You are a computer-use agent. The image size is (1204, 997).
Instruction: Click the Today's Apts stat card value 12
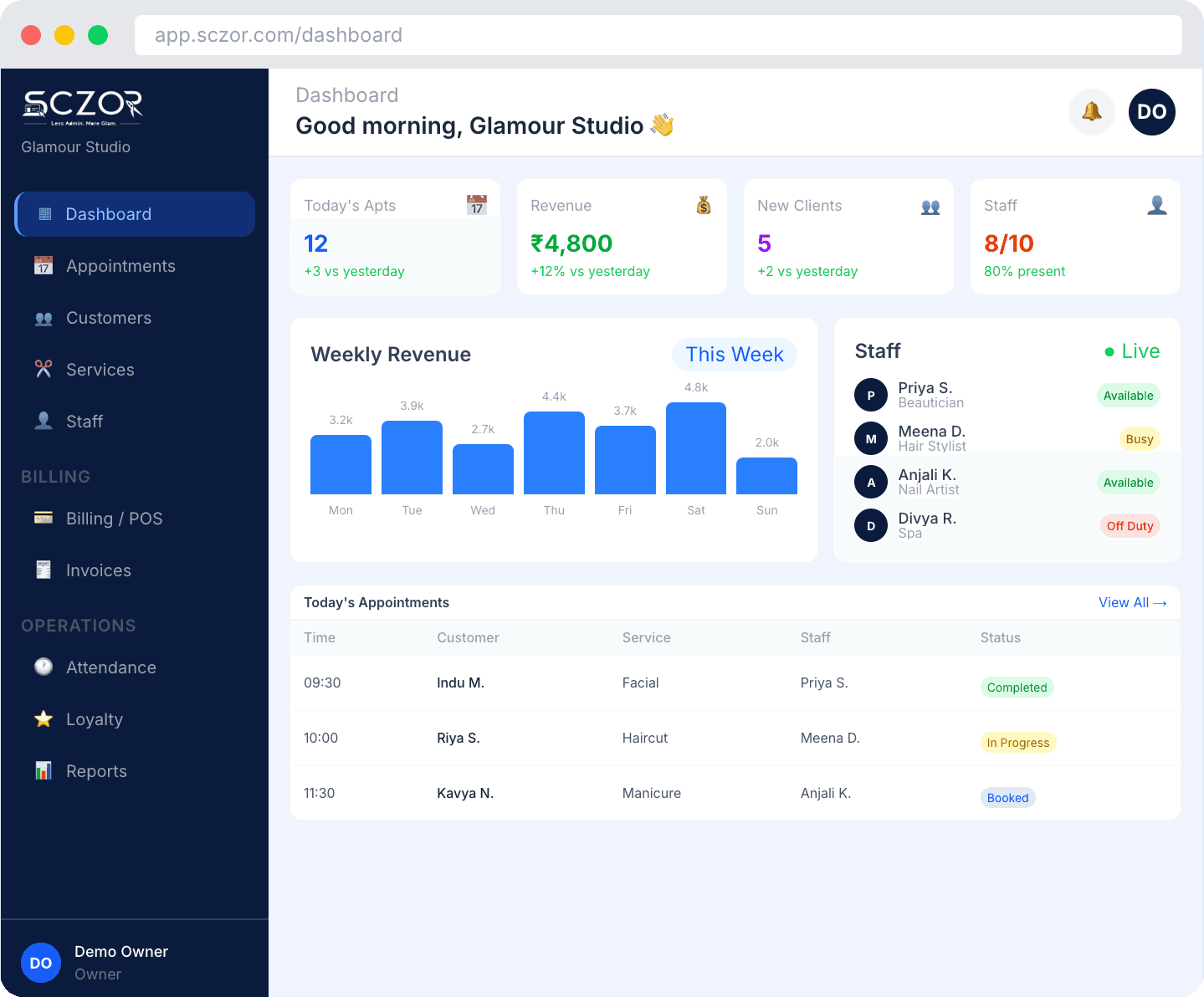pyautogui.click(x=316, y=243)
